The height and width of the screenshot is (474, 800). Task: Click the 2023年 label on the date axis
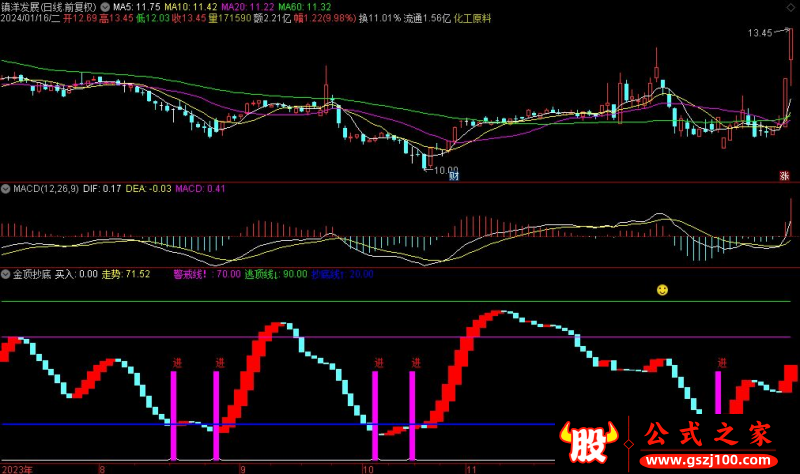pos(17,469)
